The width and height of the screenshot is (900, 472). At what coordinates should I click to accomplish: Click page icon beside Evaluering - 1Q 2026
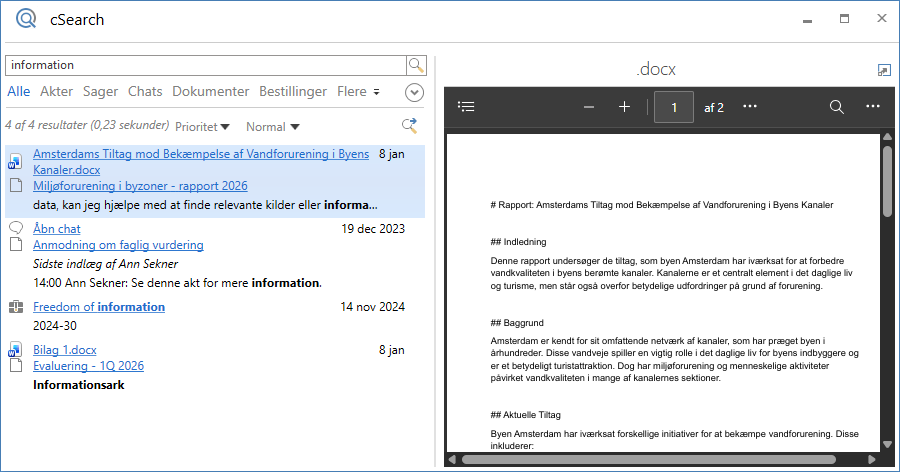(x=16, y=365)
